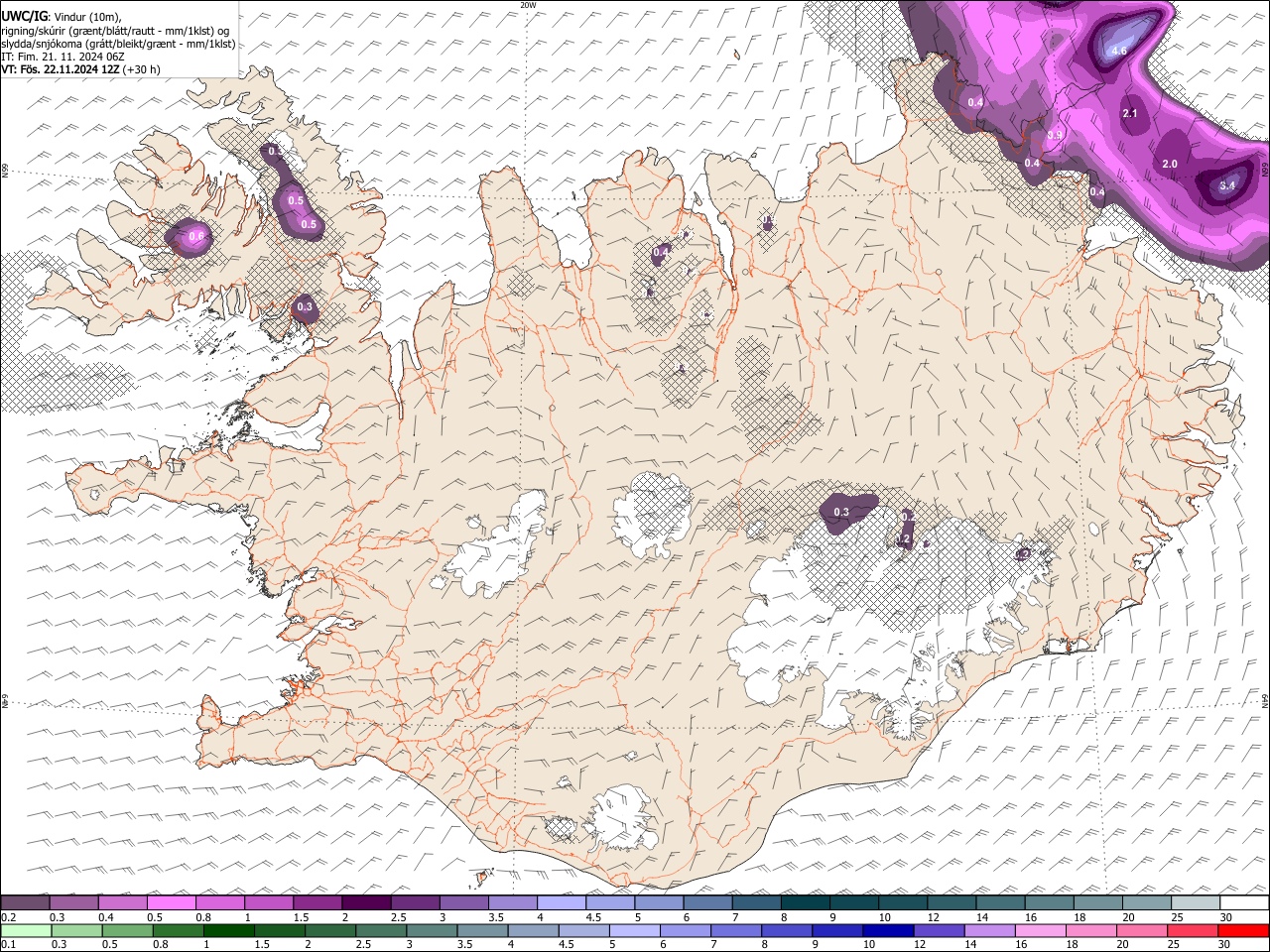Pick the slate blue 6 swatch, upper legend row
The width and height of the screenshot is (1270, 952).
click(x=707, y=902)
